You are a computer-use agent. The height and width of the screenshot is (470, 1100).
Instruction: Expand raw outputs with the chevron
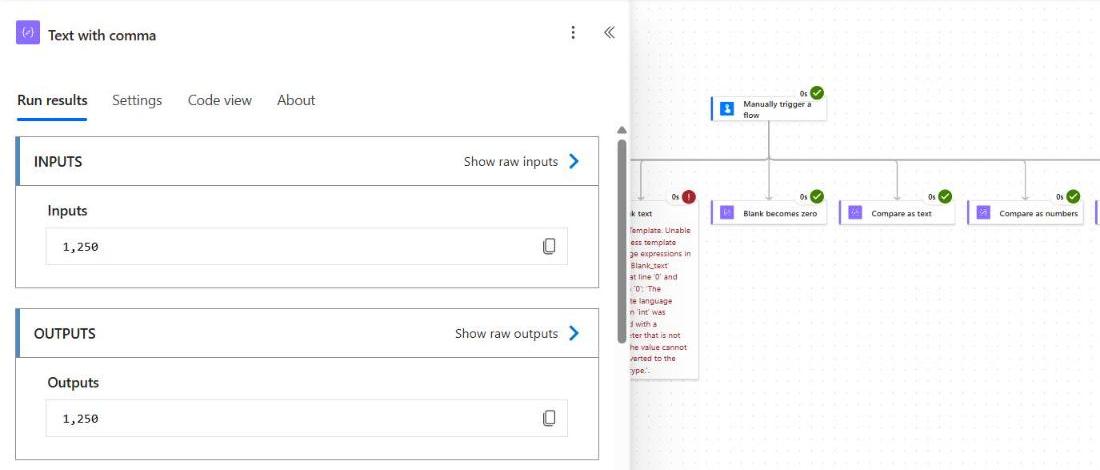(x=574, y=333)
